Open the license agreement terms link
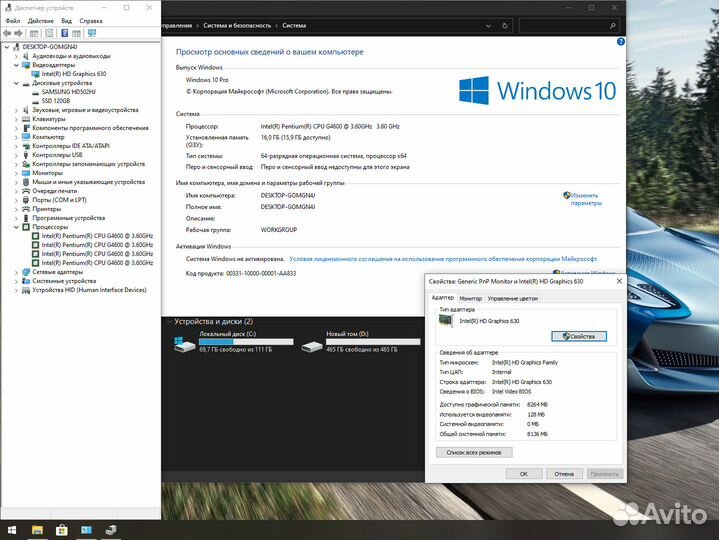719x540 pixels. [x=443, y=259]
